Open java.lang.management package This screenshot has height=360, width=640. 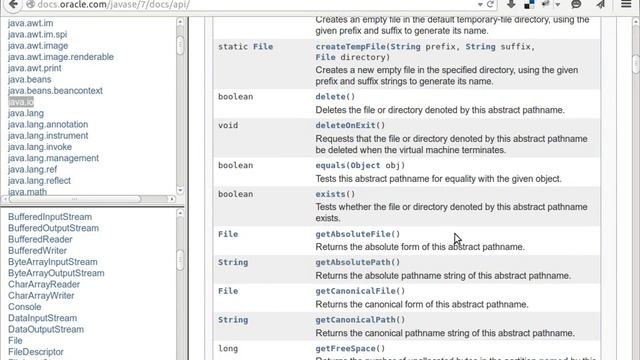pos(53,158)
